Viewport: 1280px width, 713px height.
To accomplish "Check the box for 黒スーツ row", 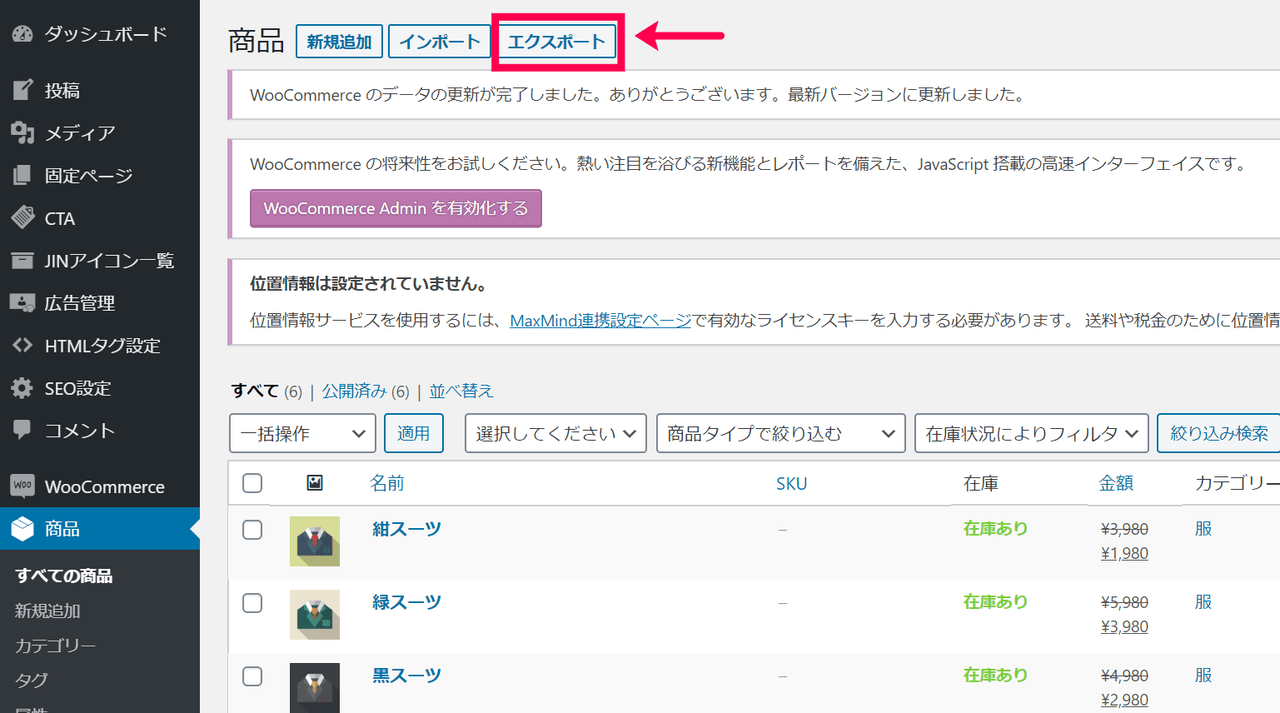I will (x=252, y=676).
